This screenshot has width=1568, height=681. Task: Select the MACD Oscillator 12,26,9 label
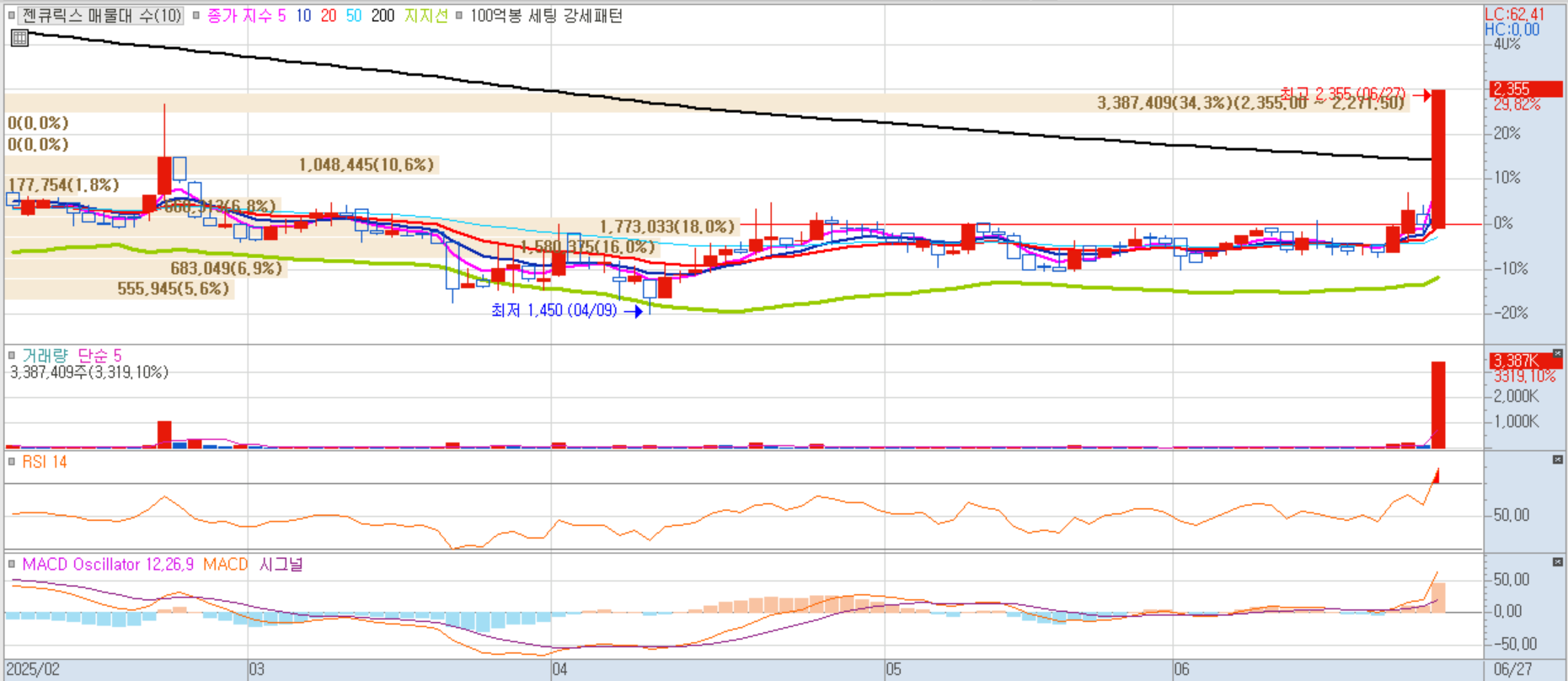109,564
